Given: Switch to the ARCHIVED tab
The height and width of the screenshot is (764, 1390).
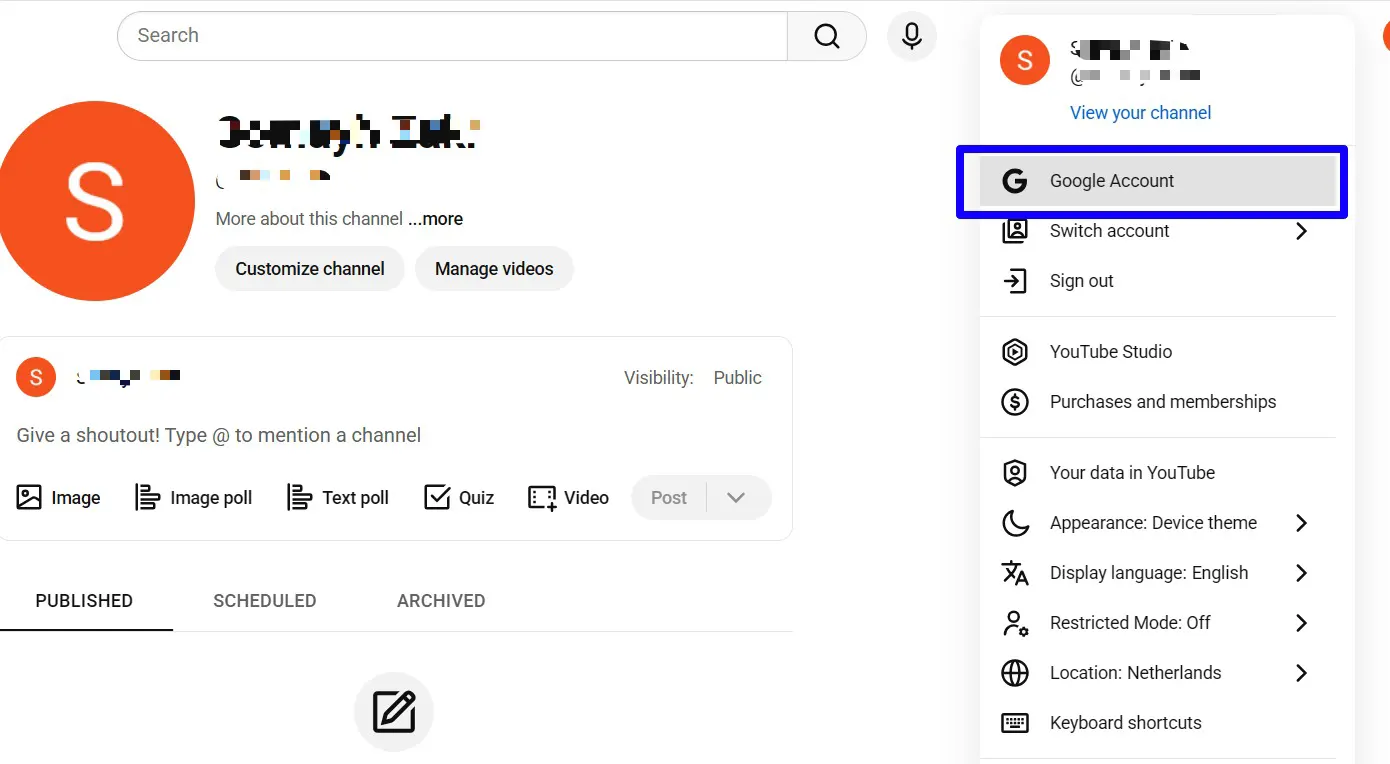Looking at the screenshot, I should (441, 601).
